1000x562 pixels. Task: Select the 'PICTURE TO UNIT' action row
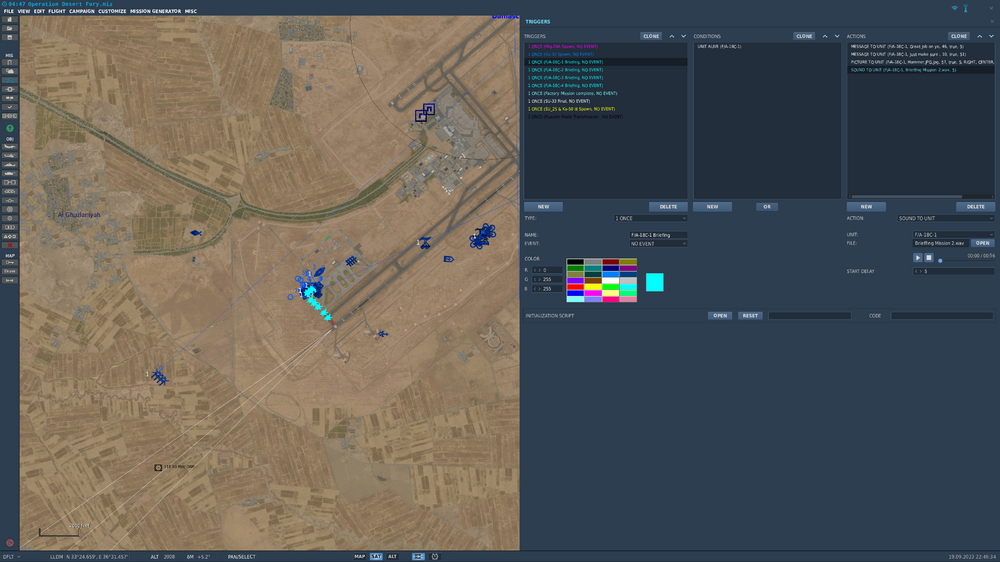click(x=920, y=62)
